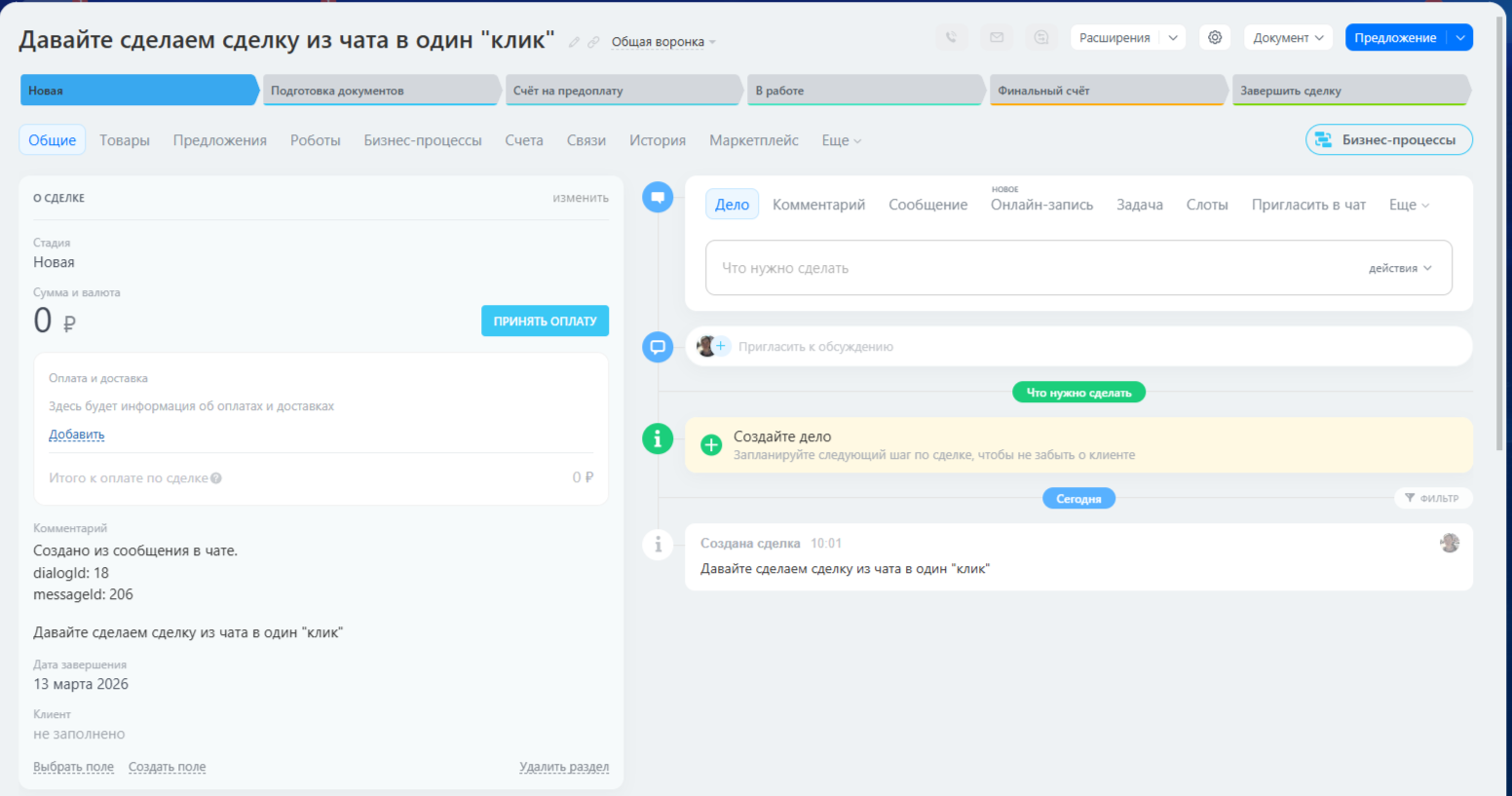This screenshot has width=1512, height=796.
Task: Open the ФИЛЬТР button in timeline
Action: coord(1432,498)
